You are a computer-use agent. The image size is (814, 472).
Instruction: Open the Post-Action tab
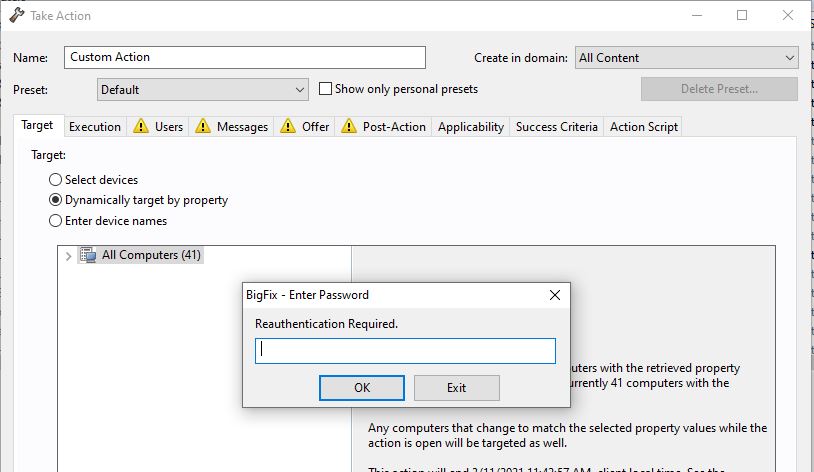[x=384, y=127]
